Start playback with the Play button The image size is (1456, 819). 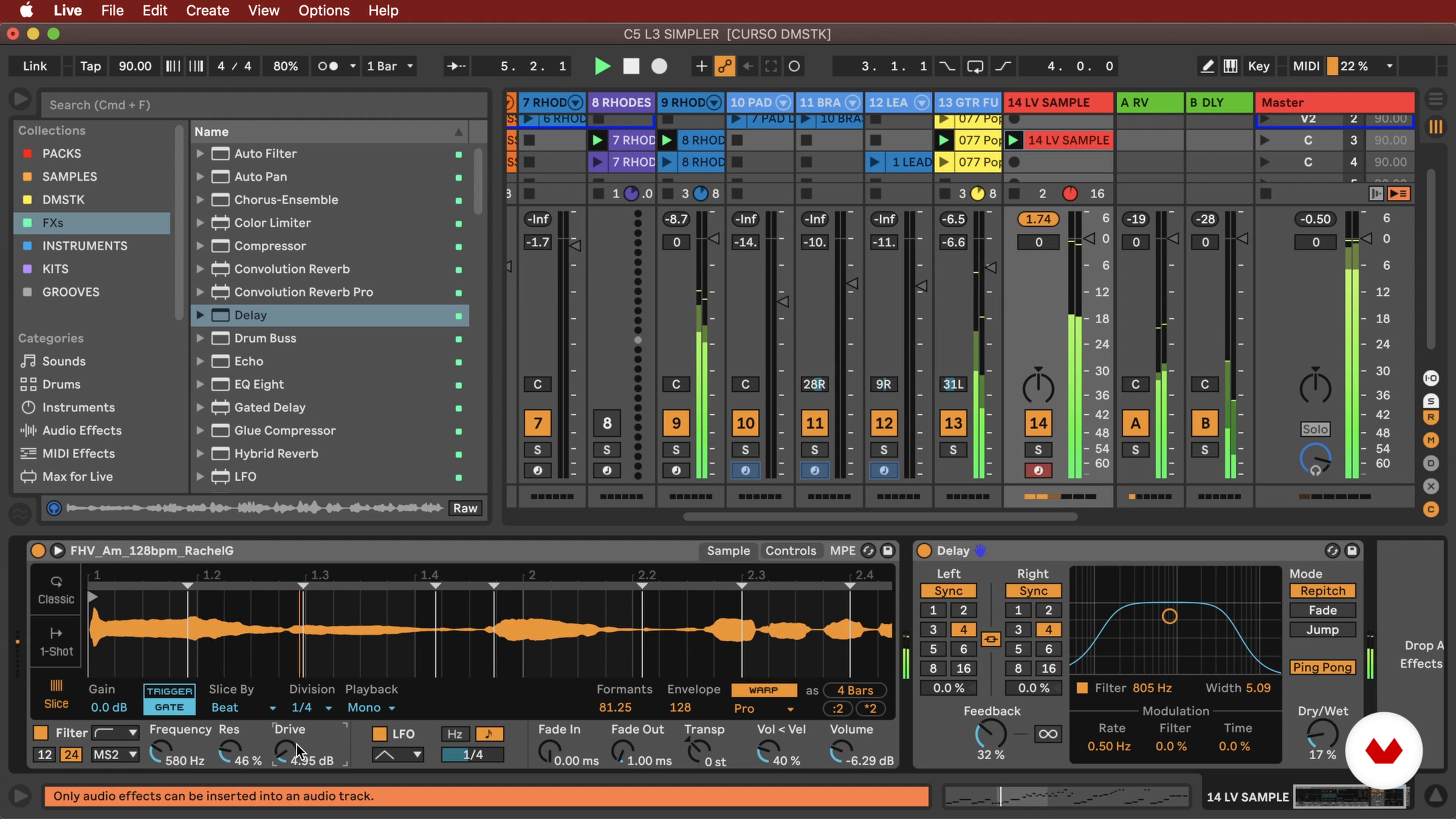click(602, 66)
